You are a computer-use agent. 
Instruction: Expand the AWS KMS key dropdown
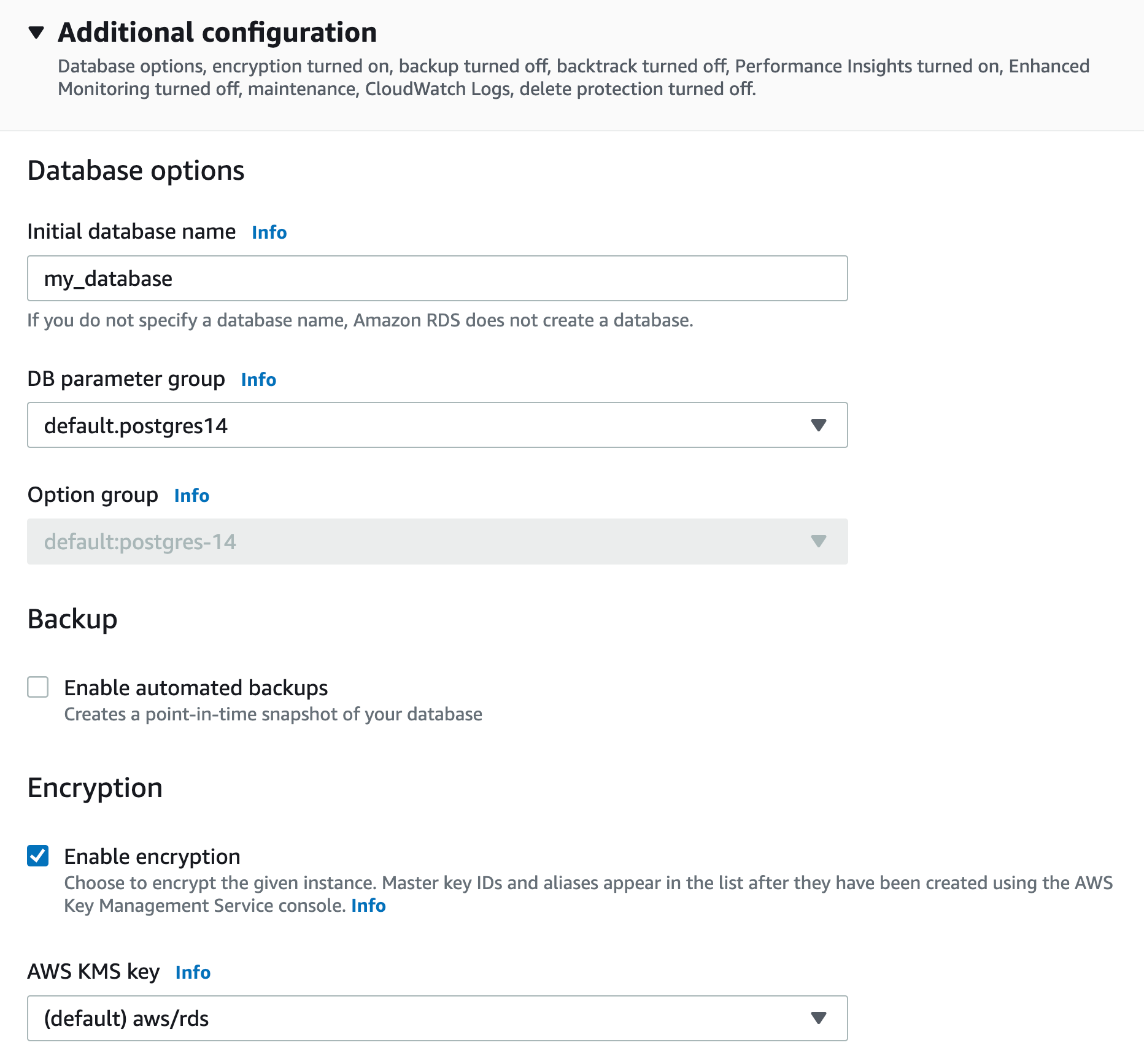(437, 1019)
